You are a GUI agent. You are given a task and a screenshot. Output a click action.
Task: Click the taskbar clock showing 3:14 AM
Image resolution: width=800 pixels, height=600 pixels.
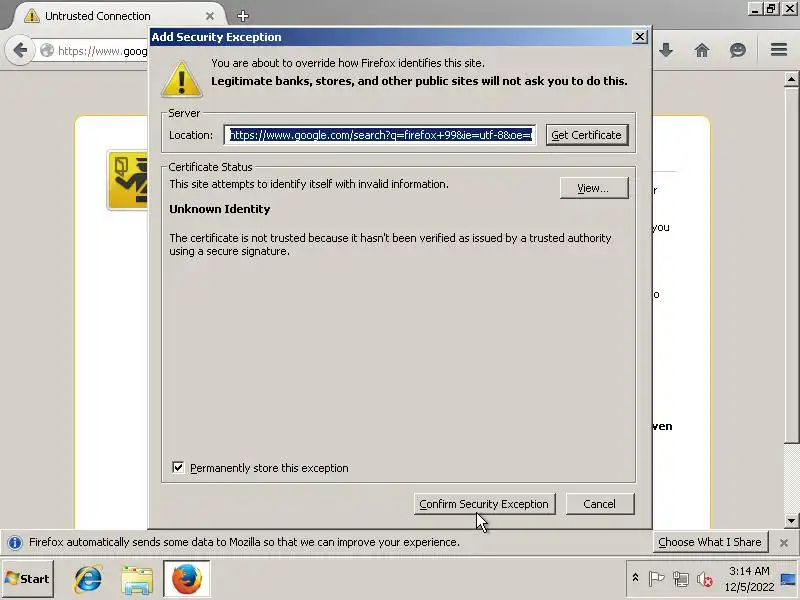coord(749,579)
